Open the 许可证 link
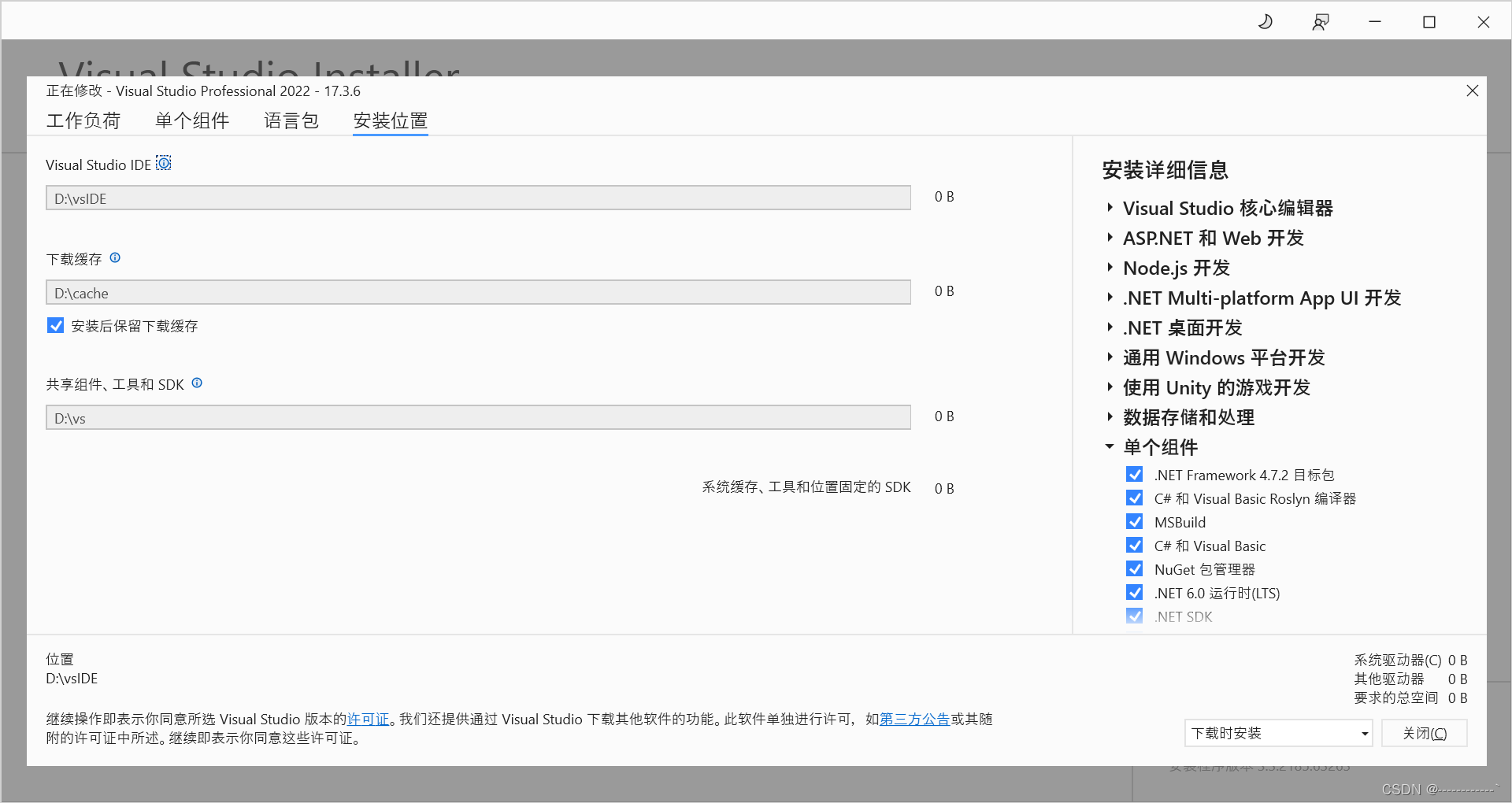The width and height of the screenshot is (1512, 803). (x=369, y=719)
